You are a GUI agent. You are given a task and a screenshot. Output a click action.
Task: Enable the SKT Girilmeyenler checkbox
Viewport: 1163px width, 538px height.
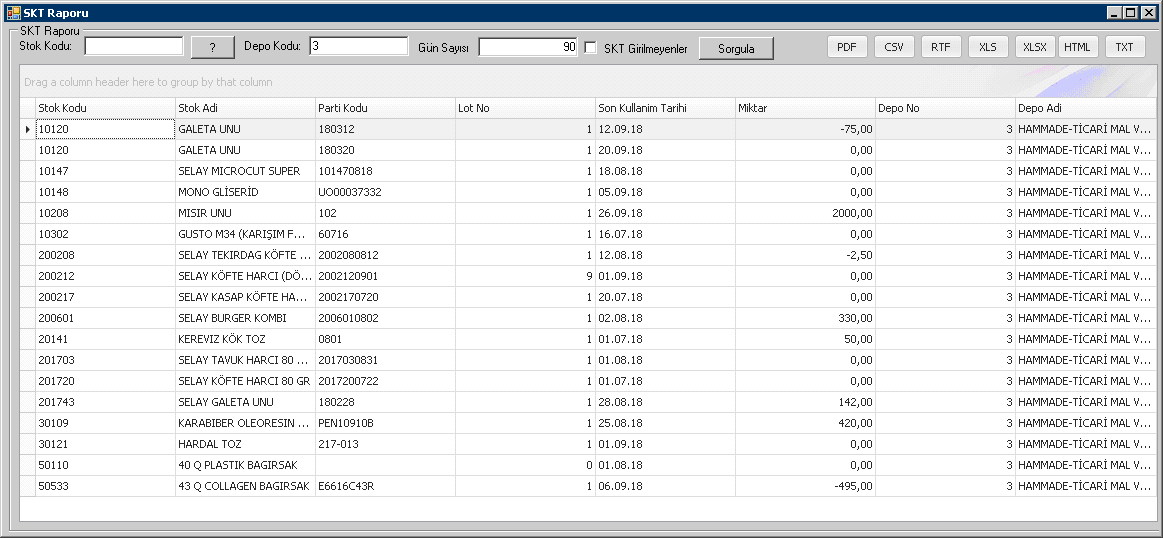(x=591, y=48)
